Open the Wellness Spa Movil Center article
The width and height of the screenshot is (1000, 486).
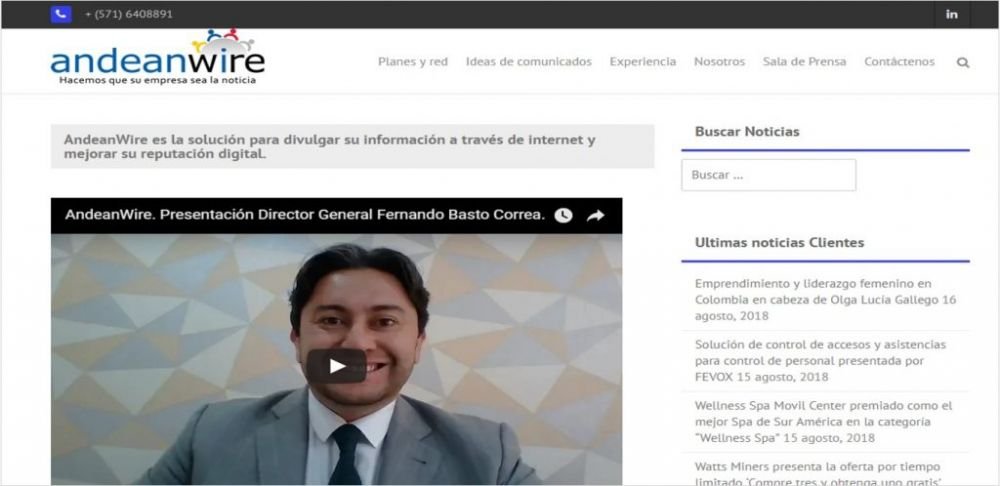tap(823, 422)
